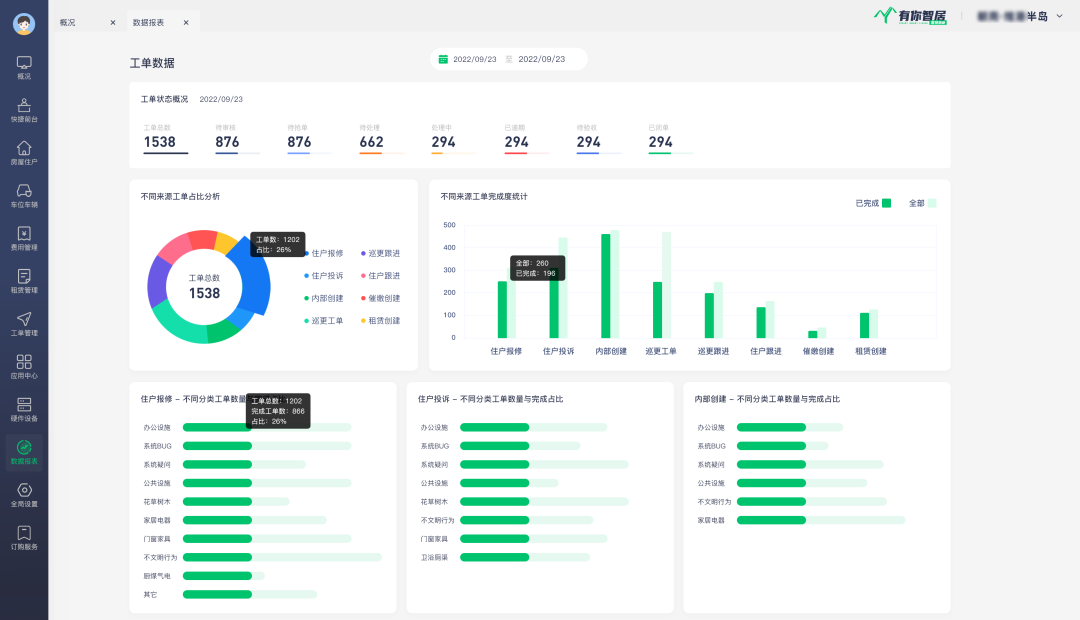Screen dimensions: 1080x620
Task: Switch to the 数据报表 tab
Action: tap(148, 23)
